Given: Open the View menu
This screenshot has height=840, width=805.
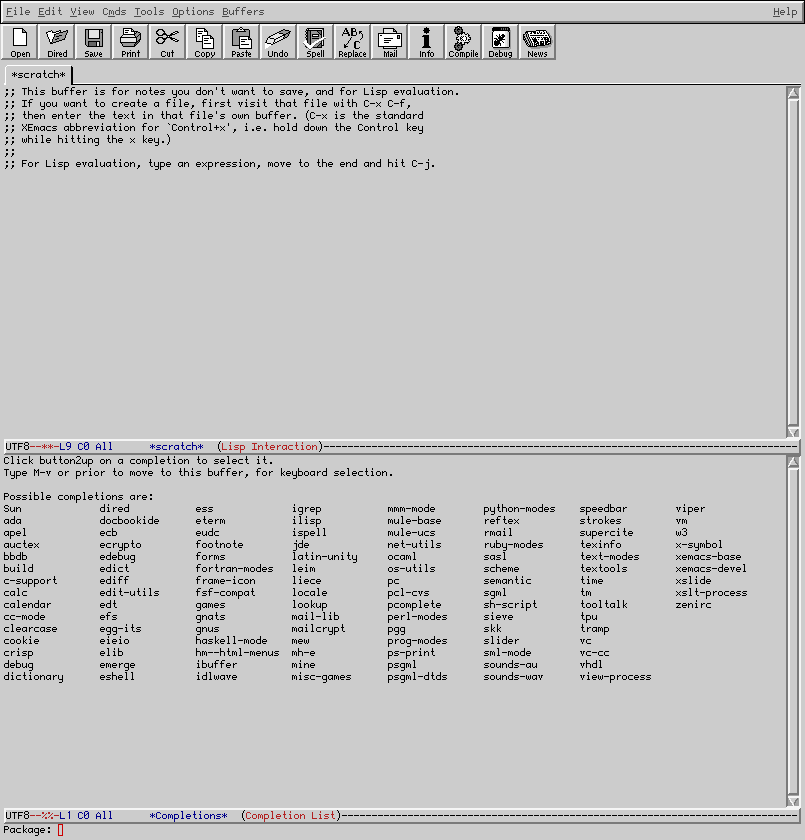Looking at the screenshot, I should pos(82,11).
